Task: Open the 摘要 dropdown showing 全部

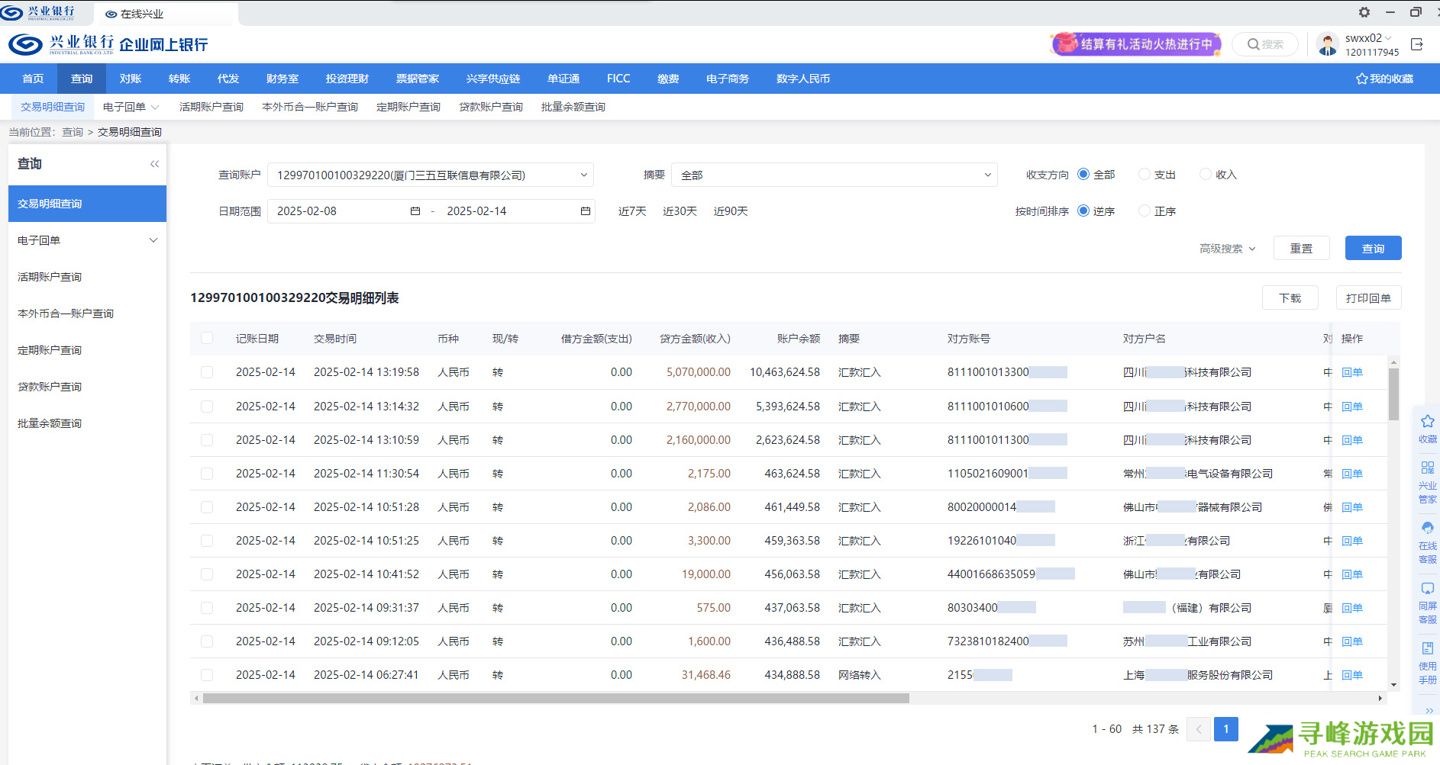Action: (834, 175)
